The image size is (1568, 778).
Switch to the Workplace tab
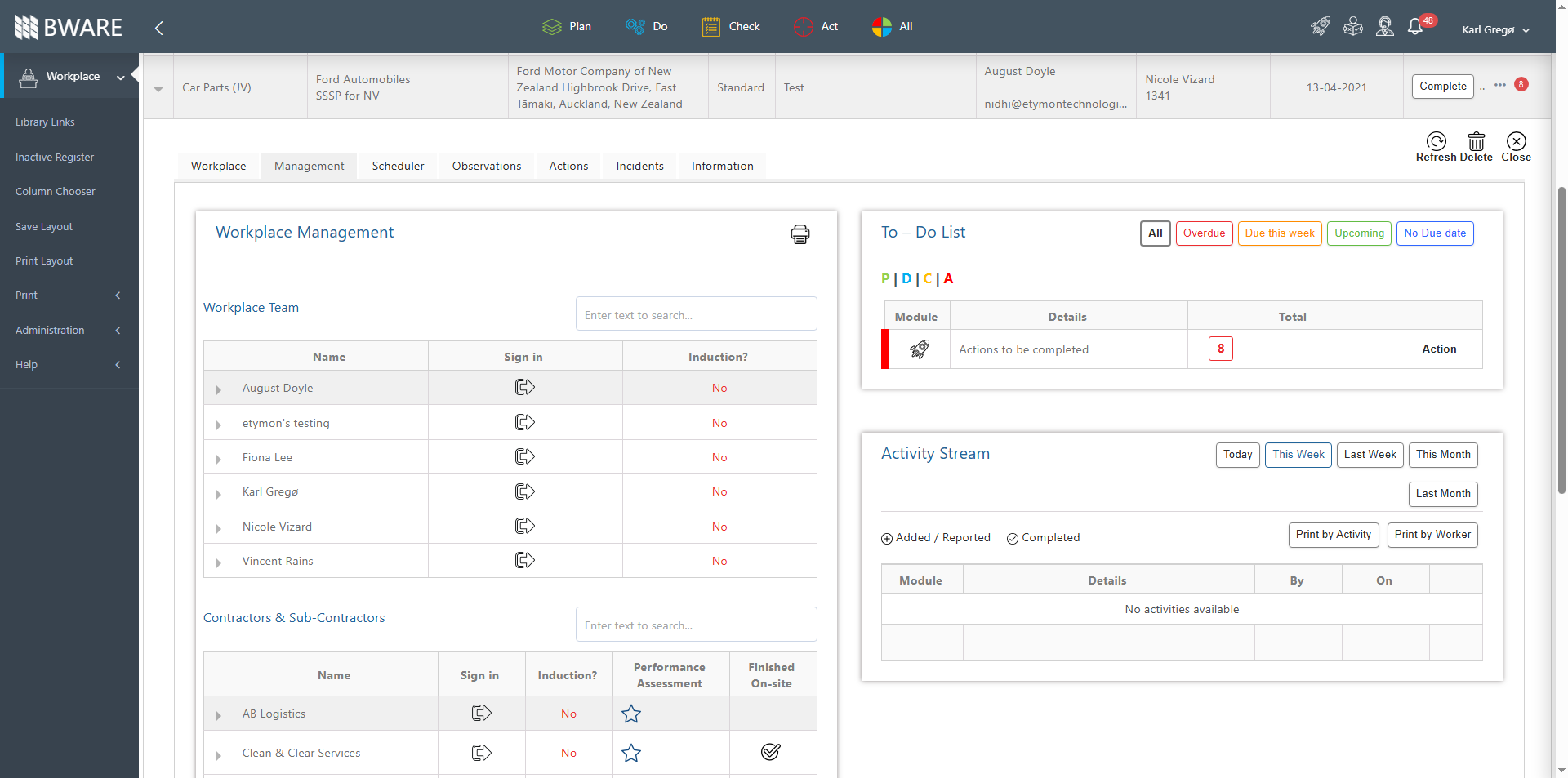218,167
